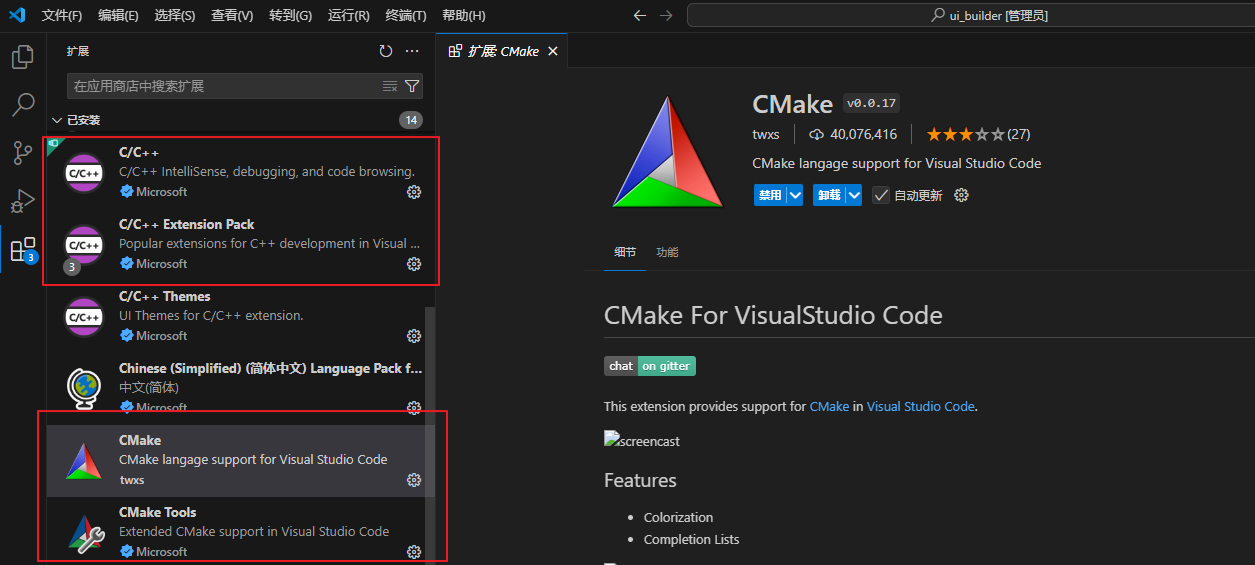Click the 禁用 button
Image resolution: width=1255 pixels, height=565 pixels.
[x=770, y=195]
